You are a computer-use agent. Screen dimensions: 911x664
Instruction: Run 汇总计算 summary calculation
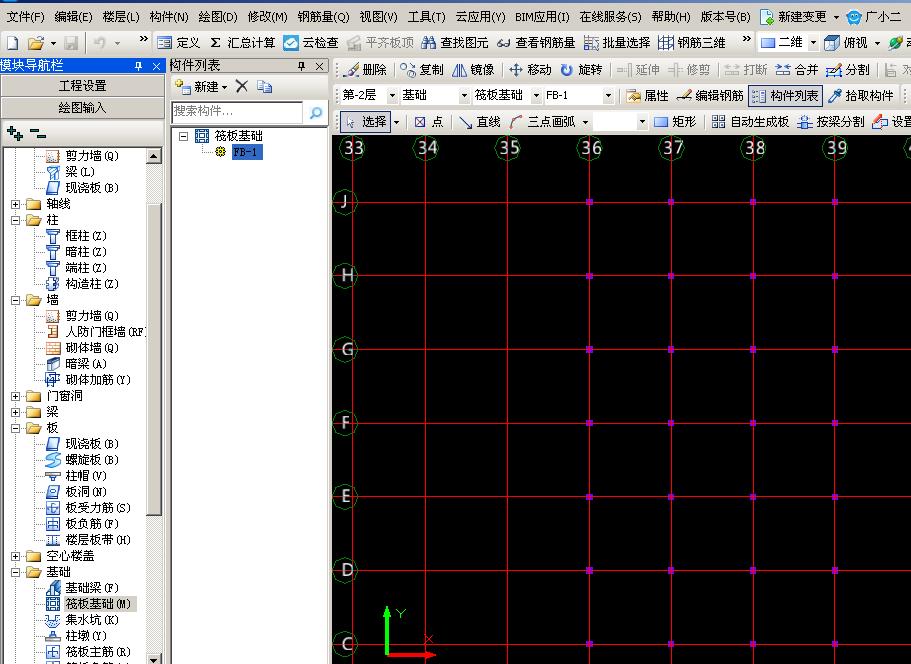(242, 42)
